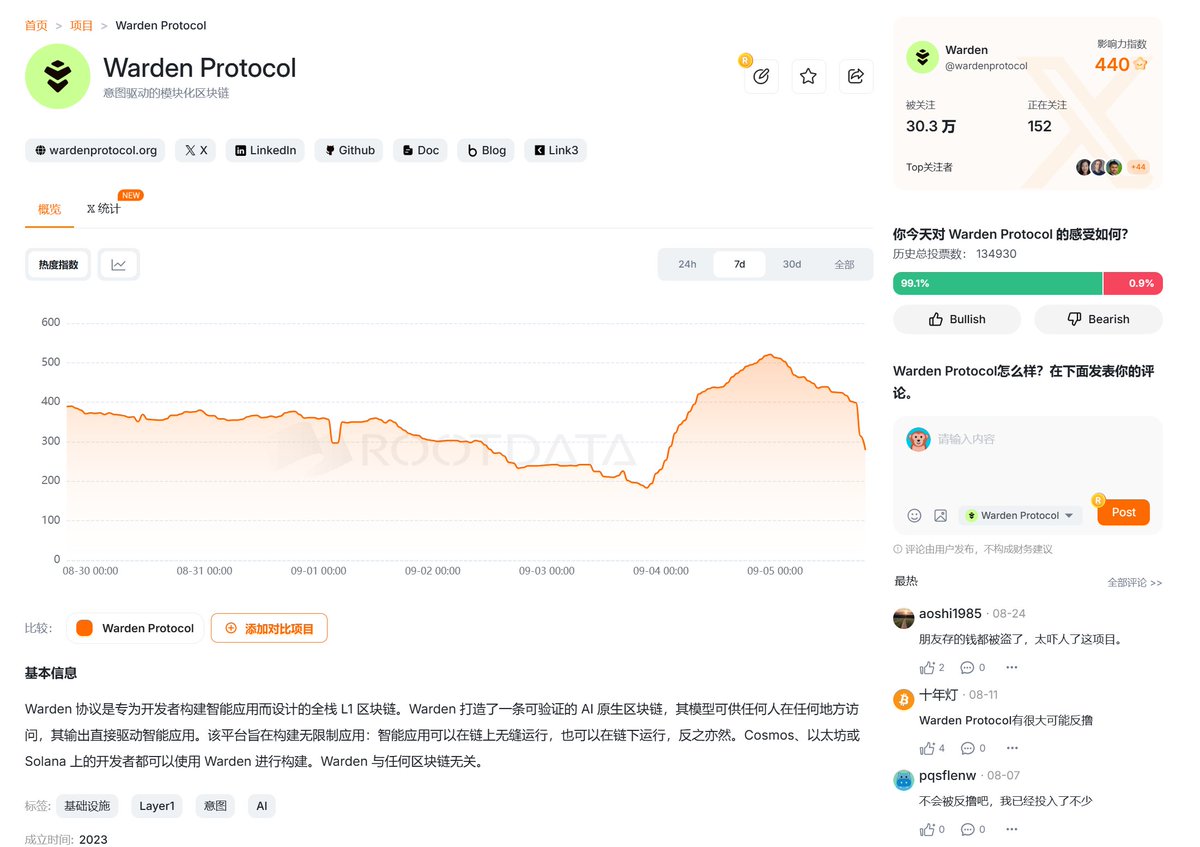This screenshot has height=847, width=1200.
Task: Click the AI tag
Action: [262, 806]
